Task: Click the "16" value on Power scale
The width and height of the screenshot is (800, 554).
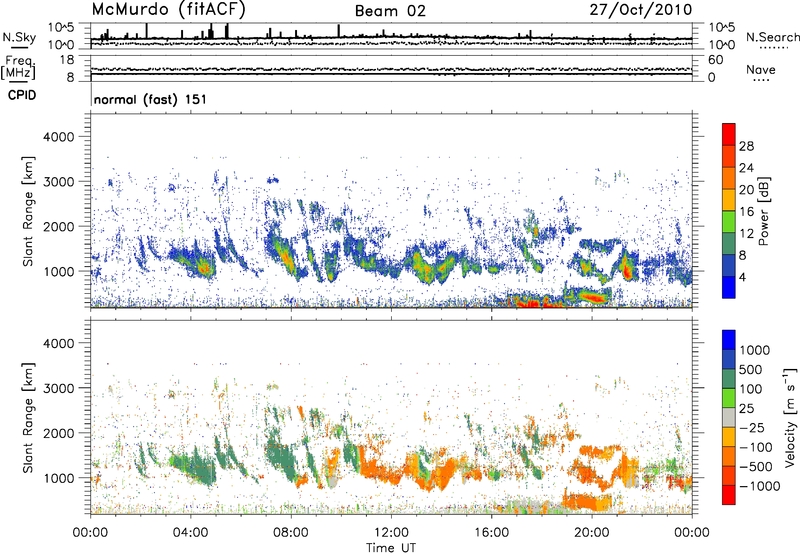Action: coord(746,212)
